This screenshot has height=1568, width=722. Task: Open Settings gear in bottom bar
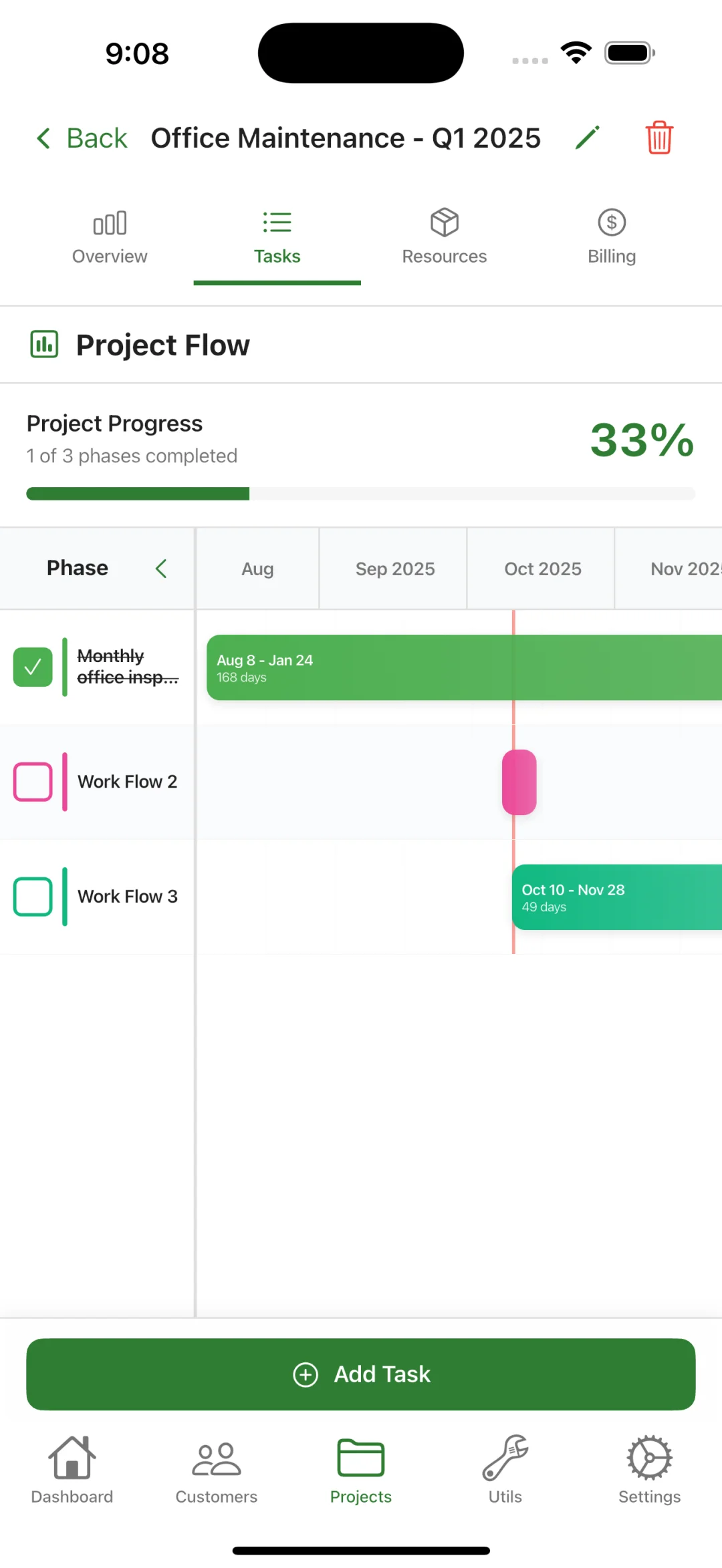point(648,1469)
